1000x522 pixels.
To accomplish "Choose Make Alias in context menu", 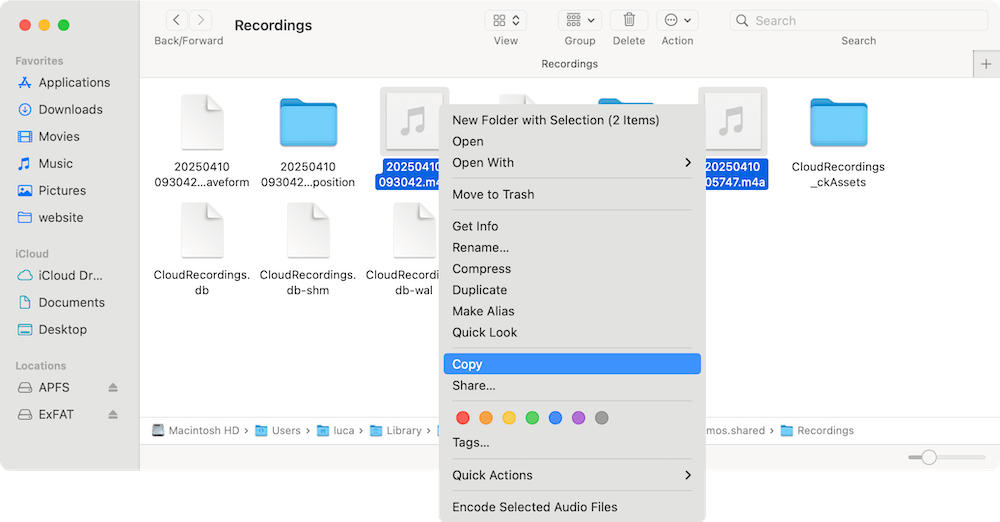I will pos(572,311).
